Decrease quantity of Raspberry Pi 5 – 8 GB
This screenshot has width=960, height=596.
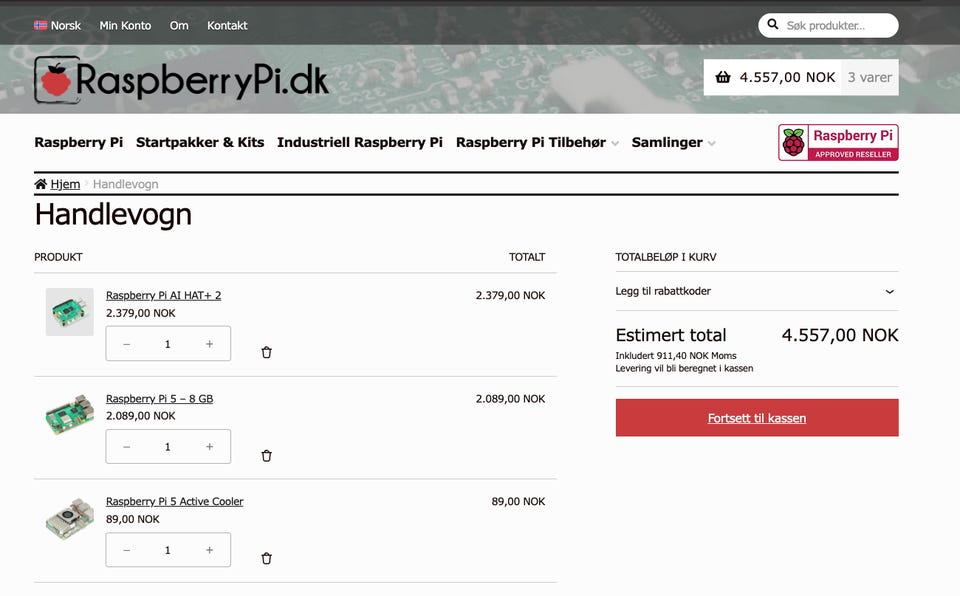coord(127,447)
